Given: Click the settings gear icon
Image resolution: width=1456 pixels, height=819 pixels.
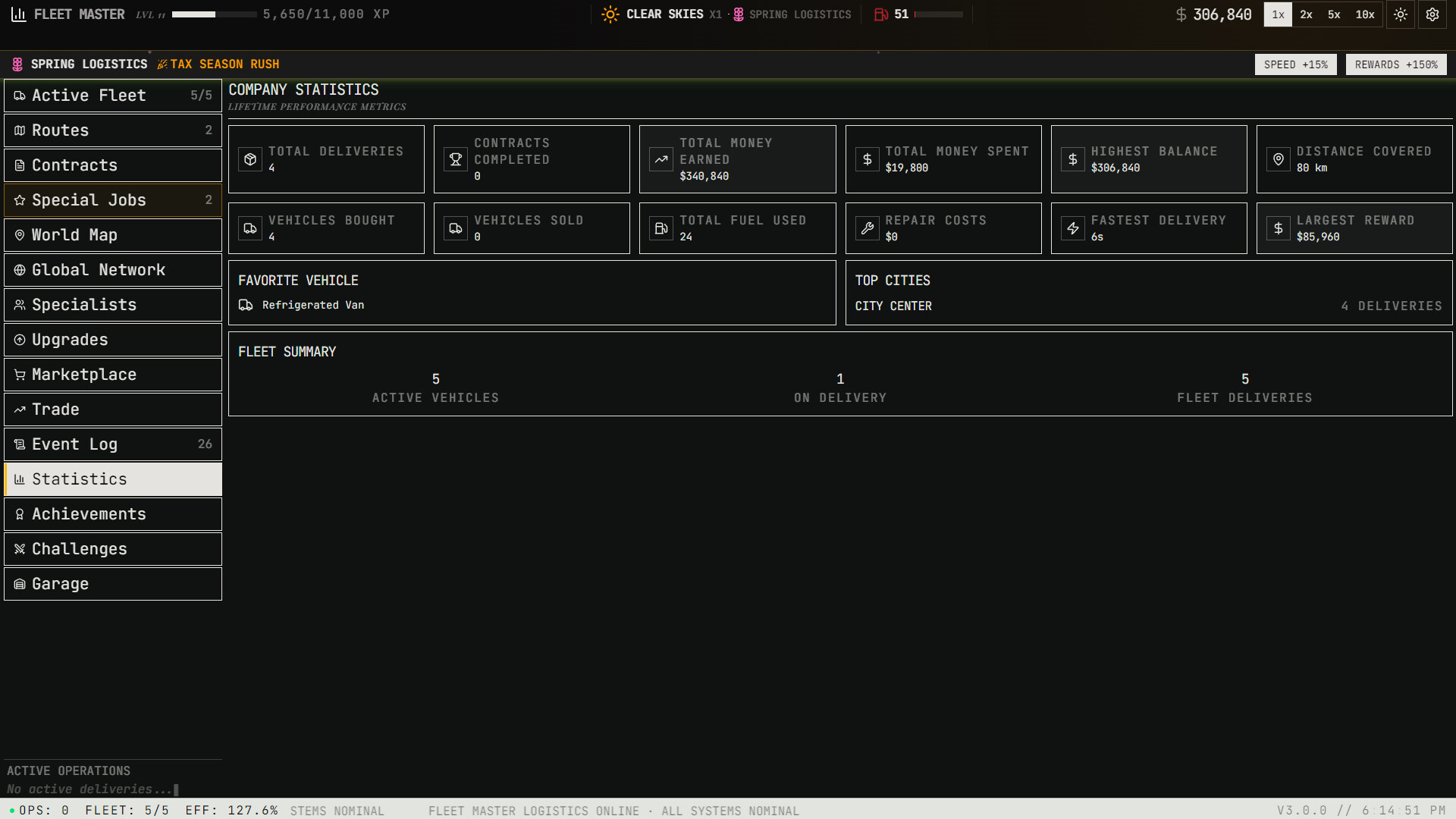Looking at the screenshot, I should [x=1432, y=14].
